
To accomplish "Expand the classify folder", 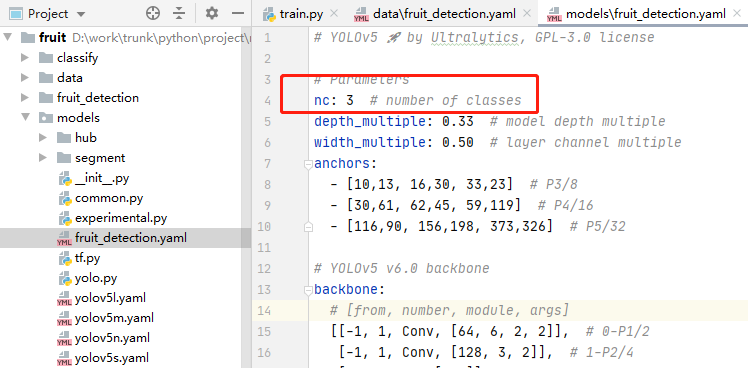I will pyautogui.click(x=25, y=58).
